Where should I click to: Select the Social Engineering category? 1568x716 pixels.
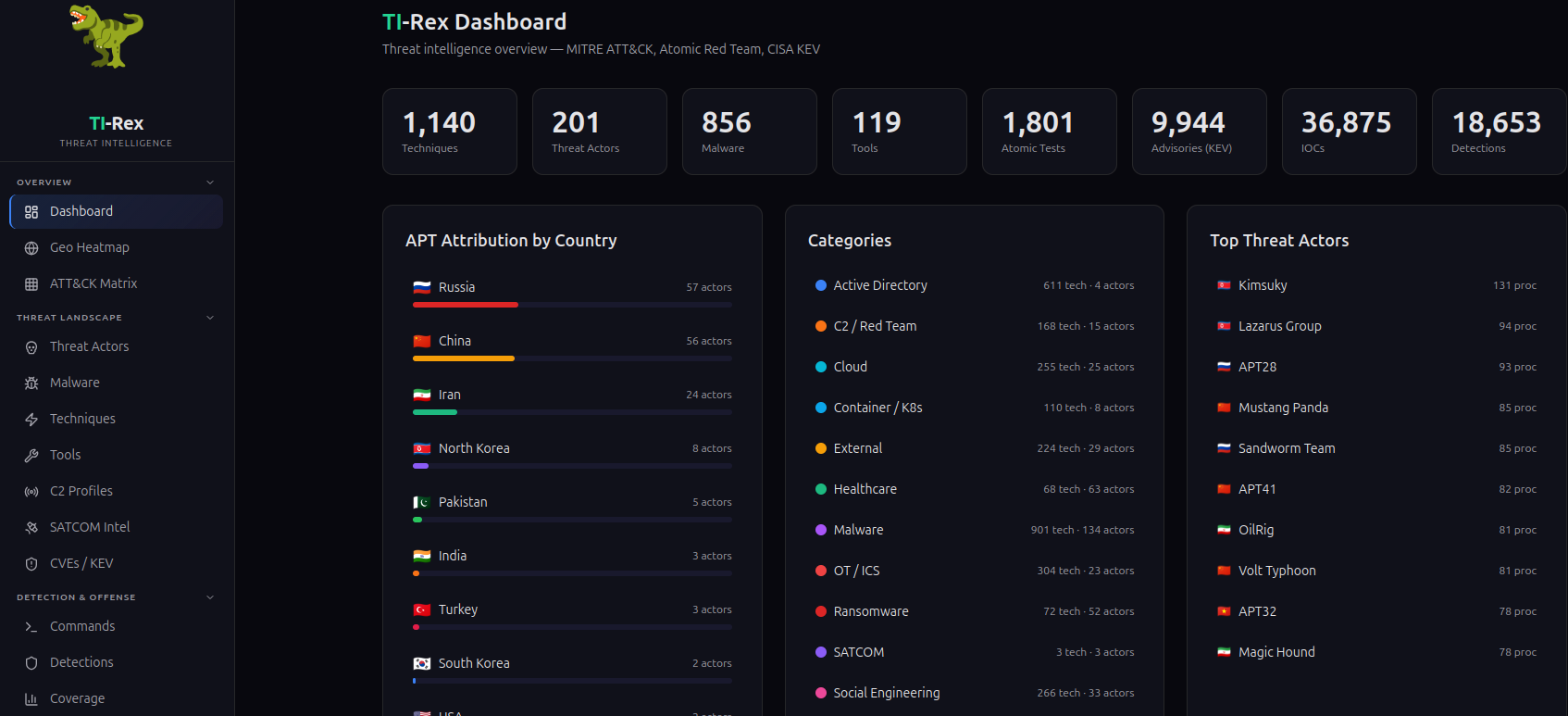click(x=975, y=693)
